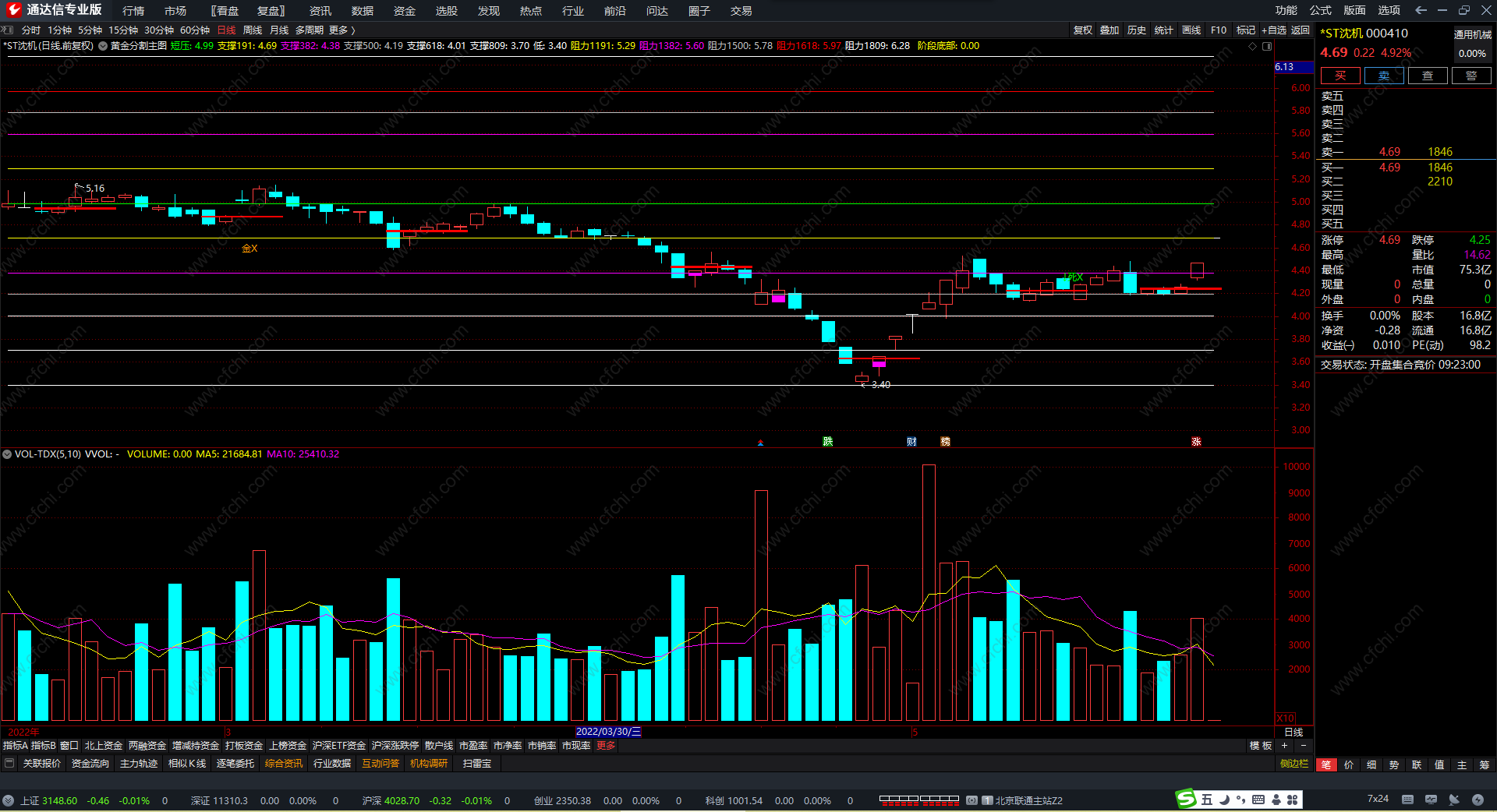Click the minus icon beside 模板
Screen dimensions: 1497x812
1303,746
